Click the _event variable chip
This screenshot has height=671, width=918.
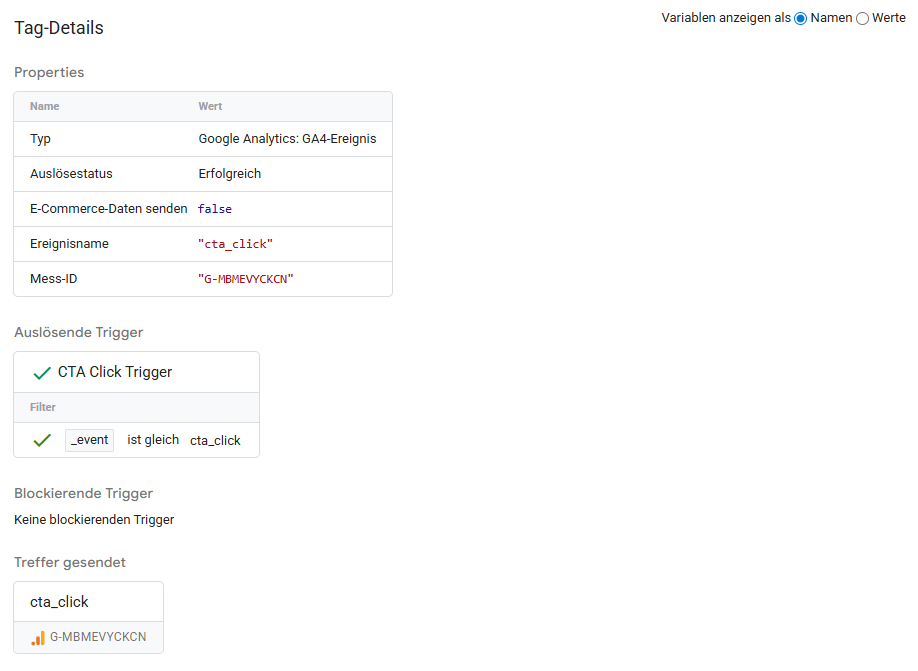tap(90, 440)
